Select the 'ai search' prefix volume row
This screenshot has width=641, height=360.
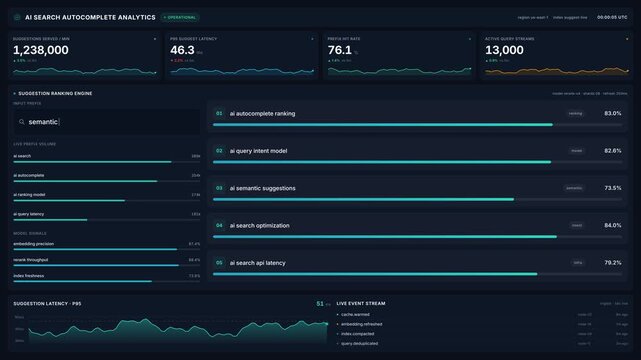107,159
